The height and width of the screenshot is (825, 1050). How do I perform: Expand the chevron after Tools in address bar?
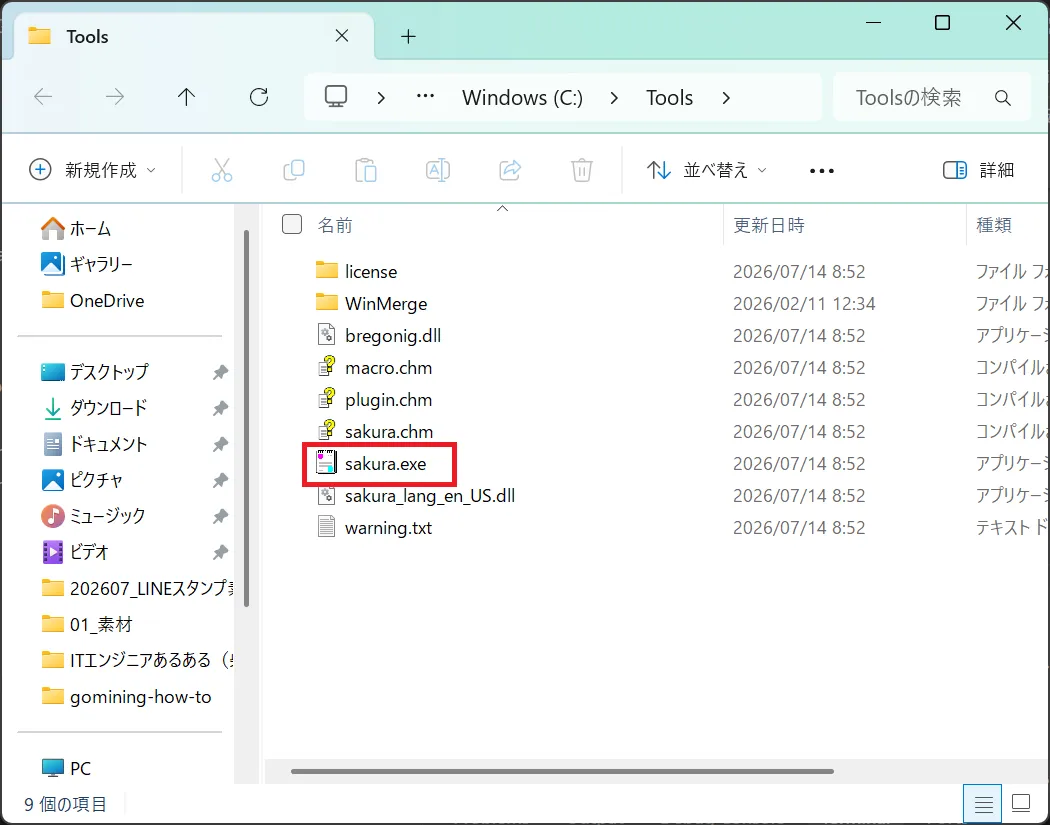click(726, 98)
